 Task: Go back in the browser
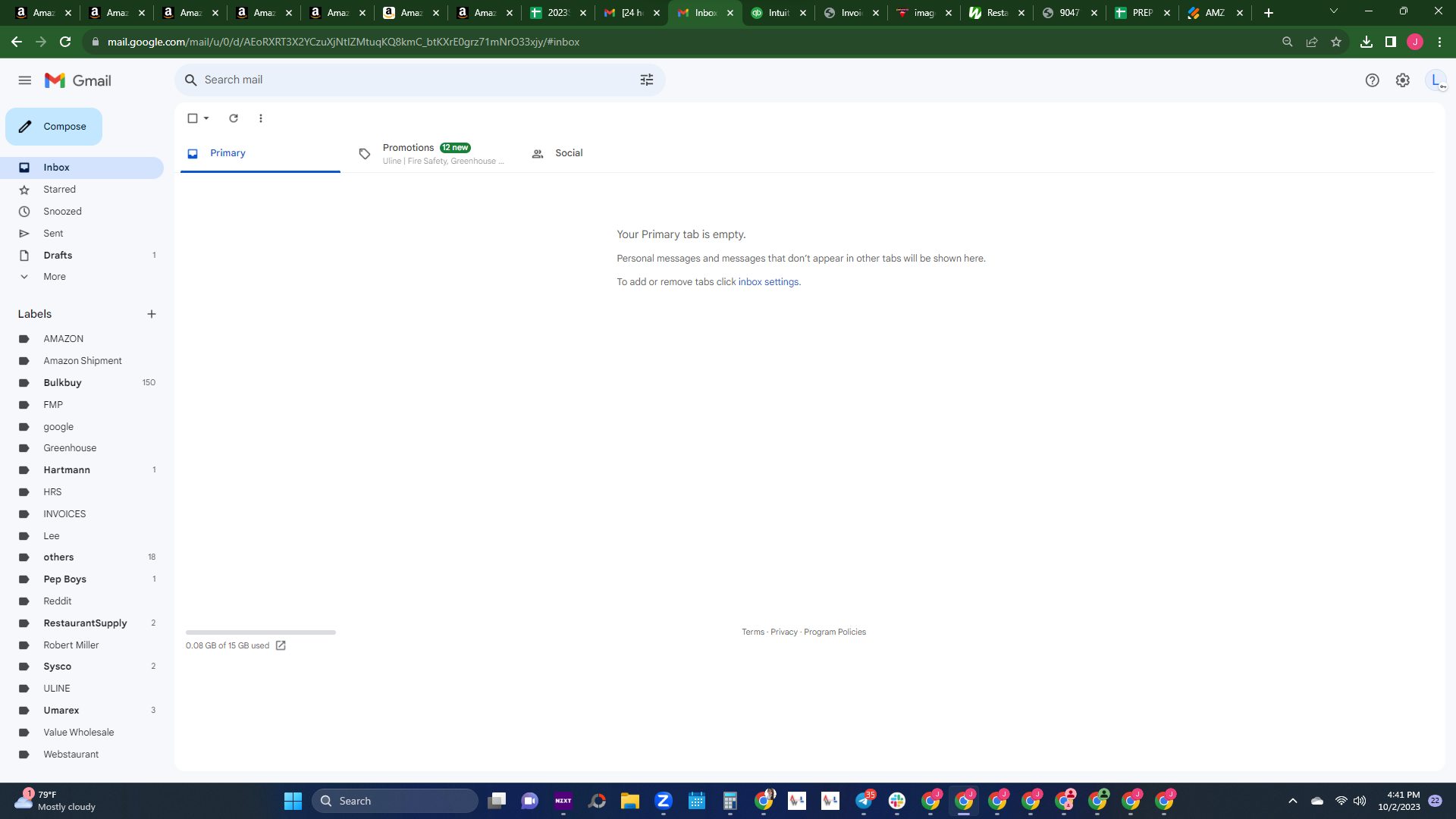[x=17, y=42]
